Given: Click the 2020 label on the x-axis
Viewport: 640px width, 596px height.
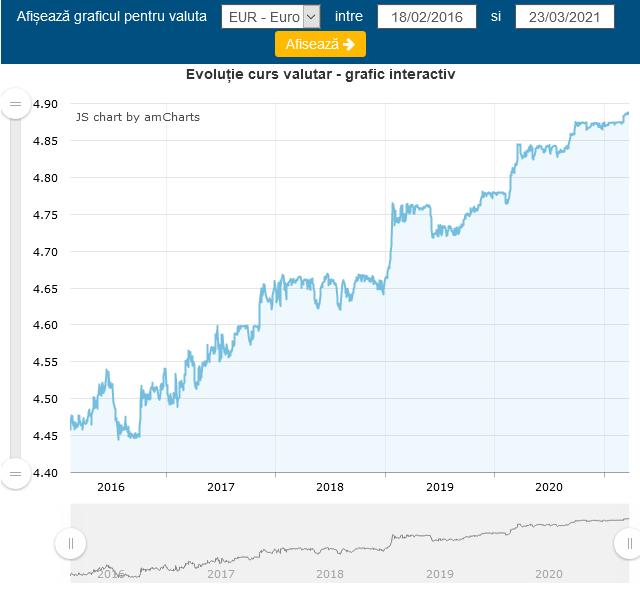Looking at the screenshot, I should [549, 487].
